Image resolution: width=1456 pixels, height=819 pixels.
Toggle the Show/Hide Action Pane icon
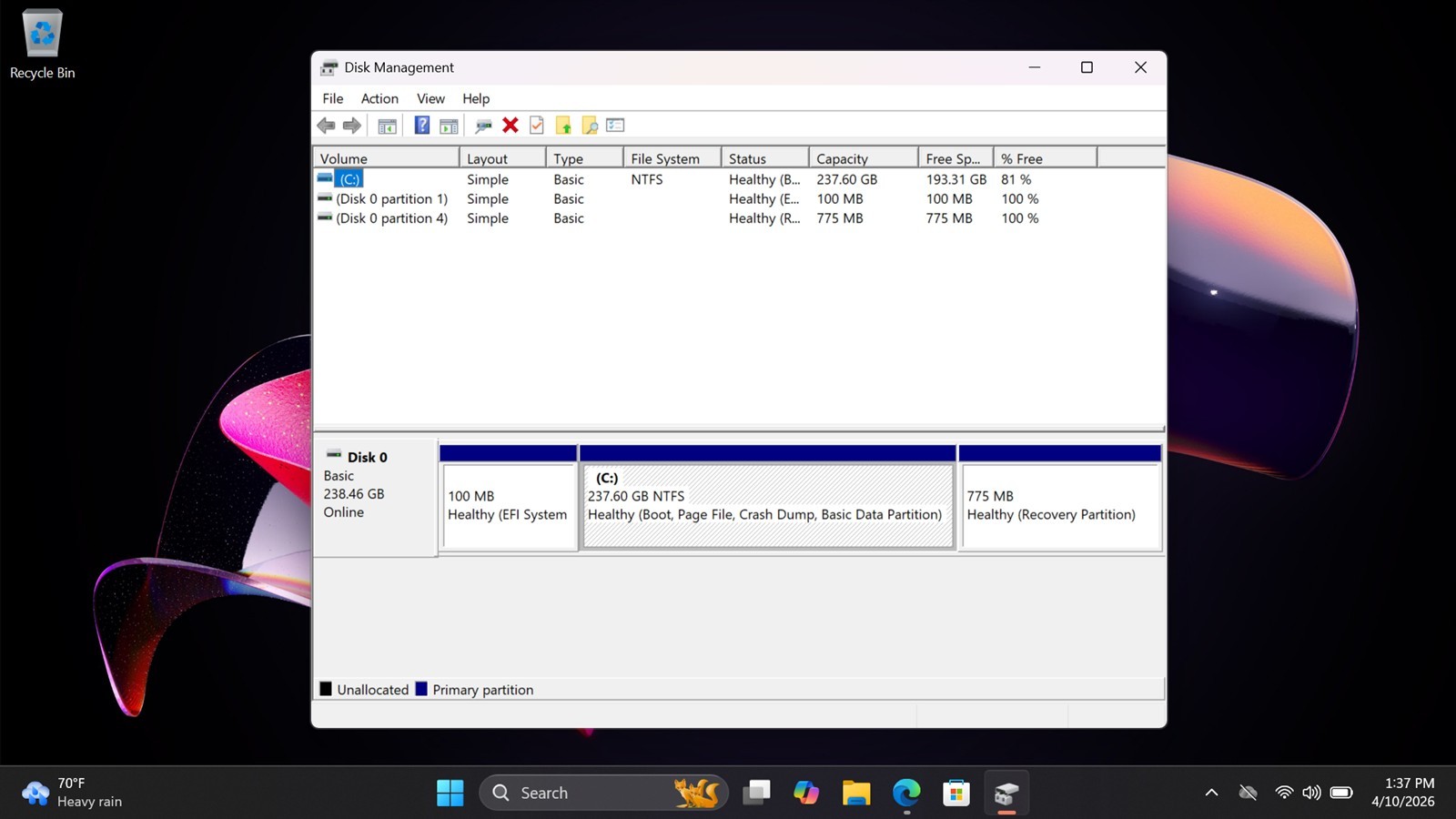point(449,126)
